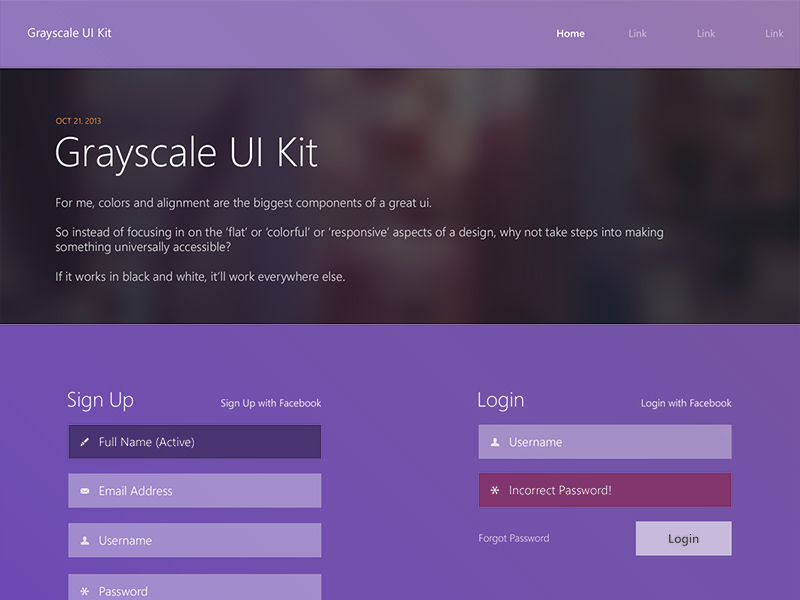Click Sign Up with Facebook
Screen dimensions: 800x600
coord(270,402)
